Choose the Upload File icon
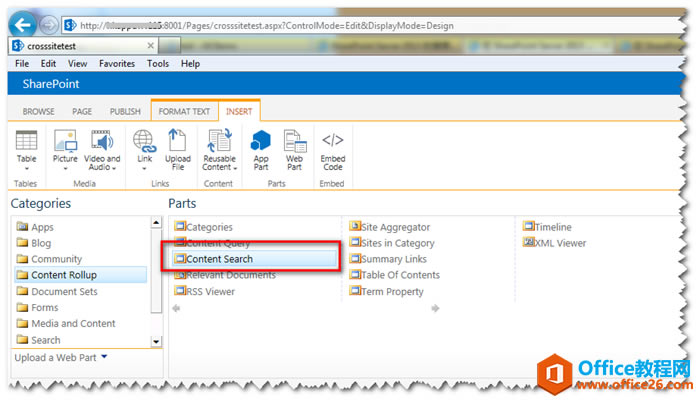 [177, 140]
